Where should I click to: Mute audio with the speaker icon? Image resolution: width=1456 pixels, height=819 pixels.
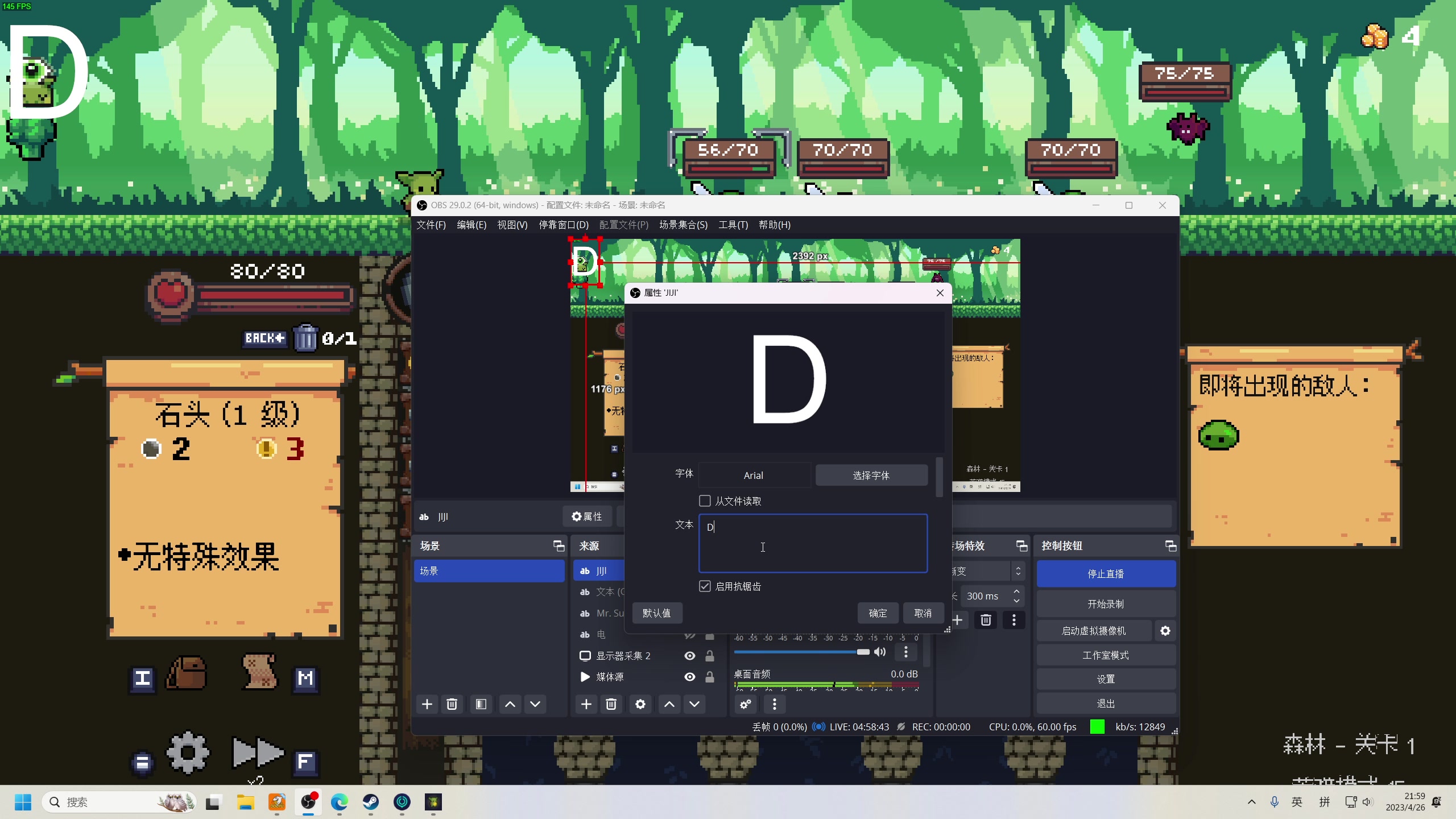[880, 652]
